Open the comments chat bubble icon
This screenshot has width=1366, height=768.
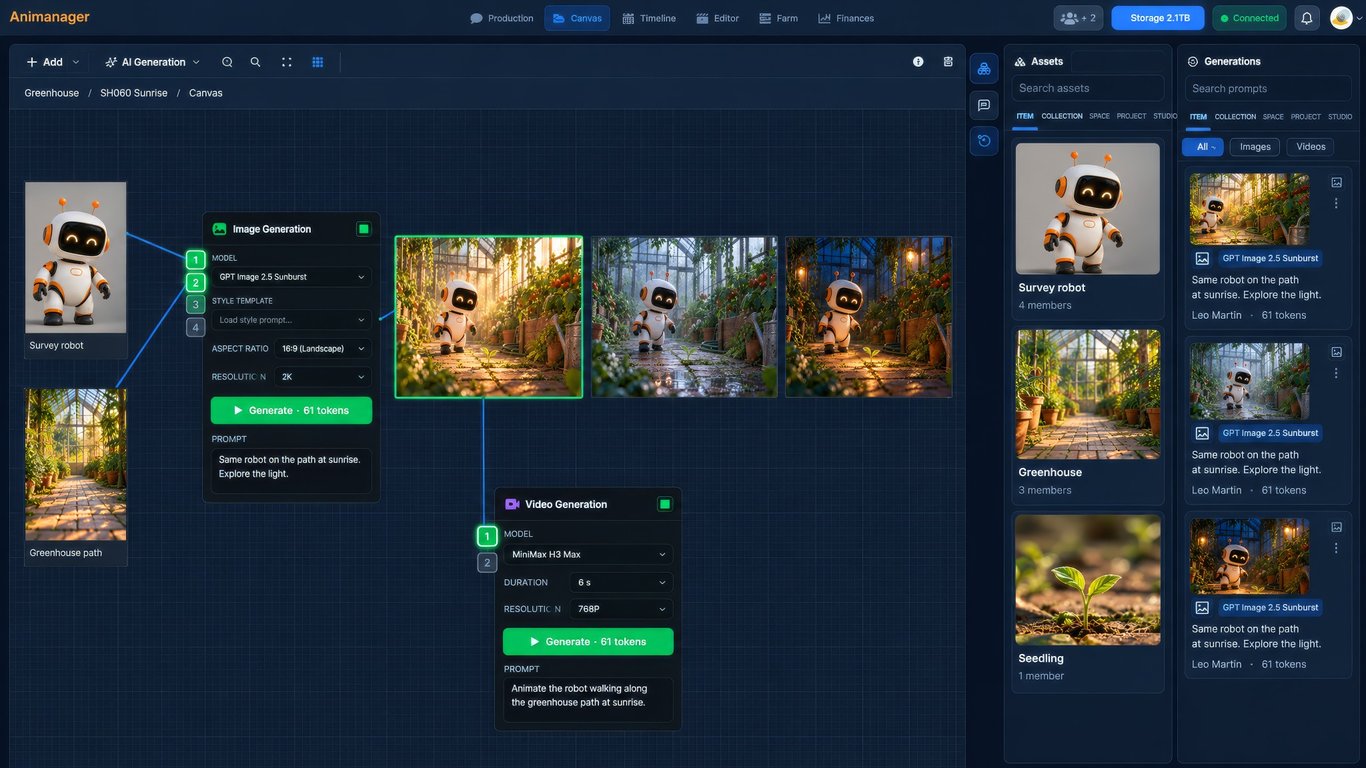[x=984, y=105]
